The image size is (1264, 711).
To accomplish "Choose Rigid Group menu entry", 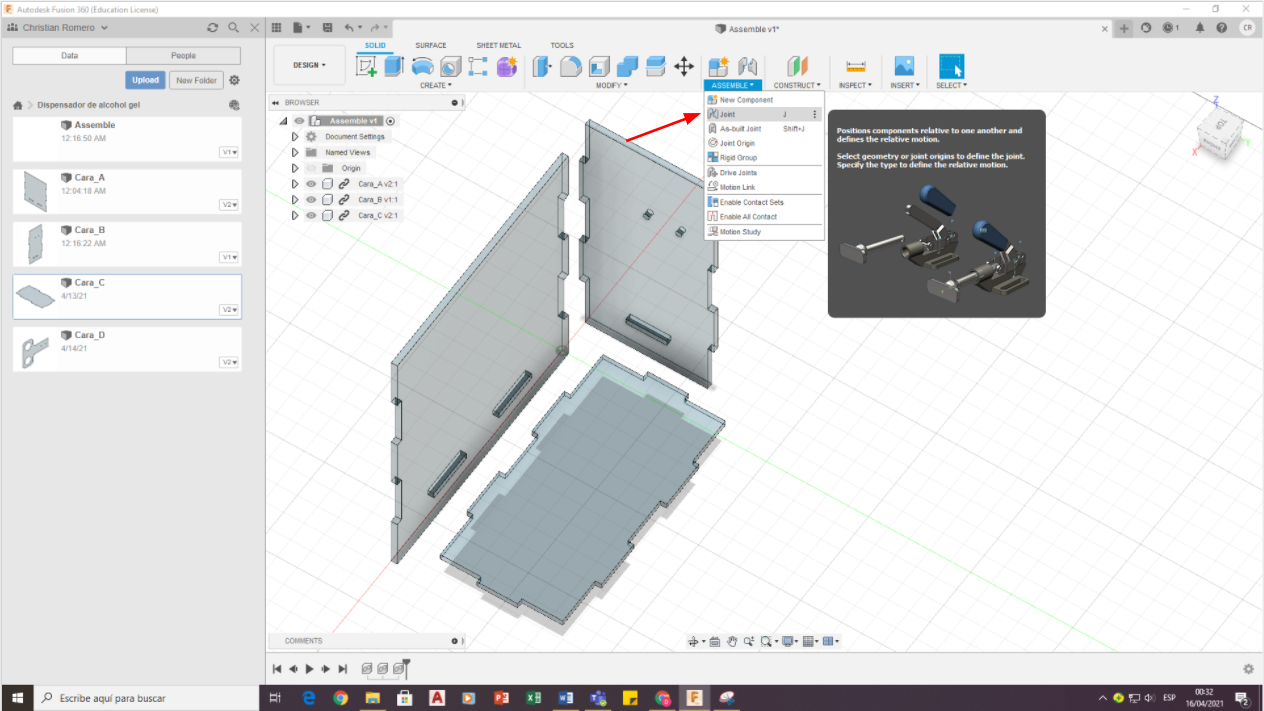I will click(763, 158).
